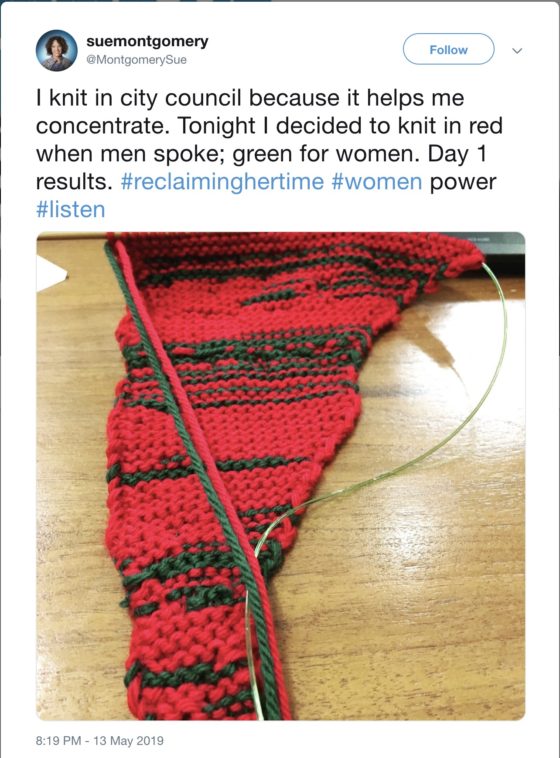Open the 8:19 PM timestamp
560x758 pixels.
click(59, 741)
